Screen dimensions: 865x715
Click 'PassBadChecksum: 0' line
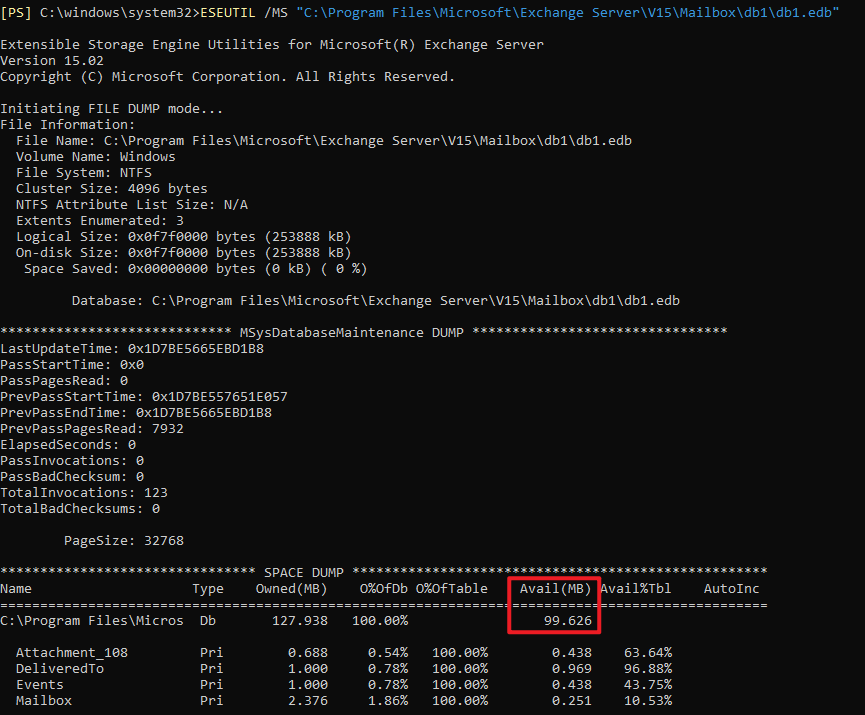tap(72, 477)
